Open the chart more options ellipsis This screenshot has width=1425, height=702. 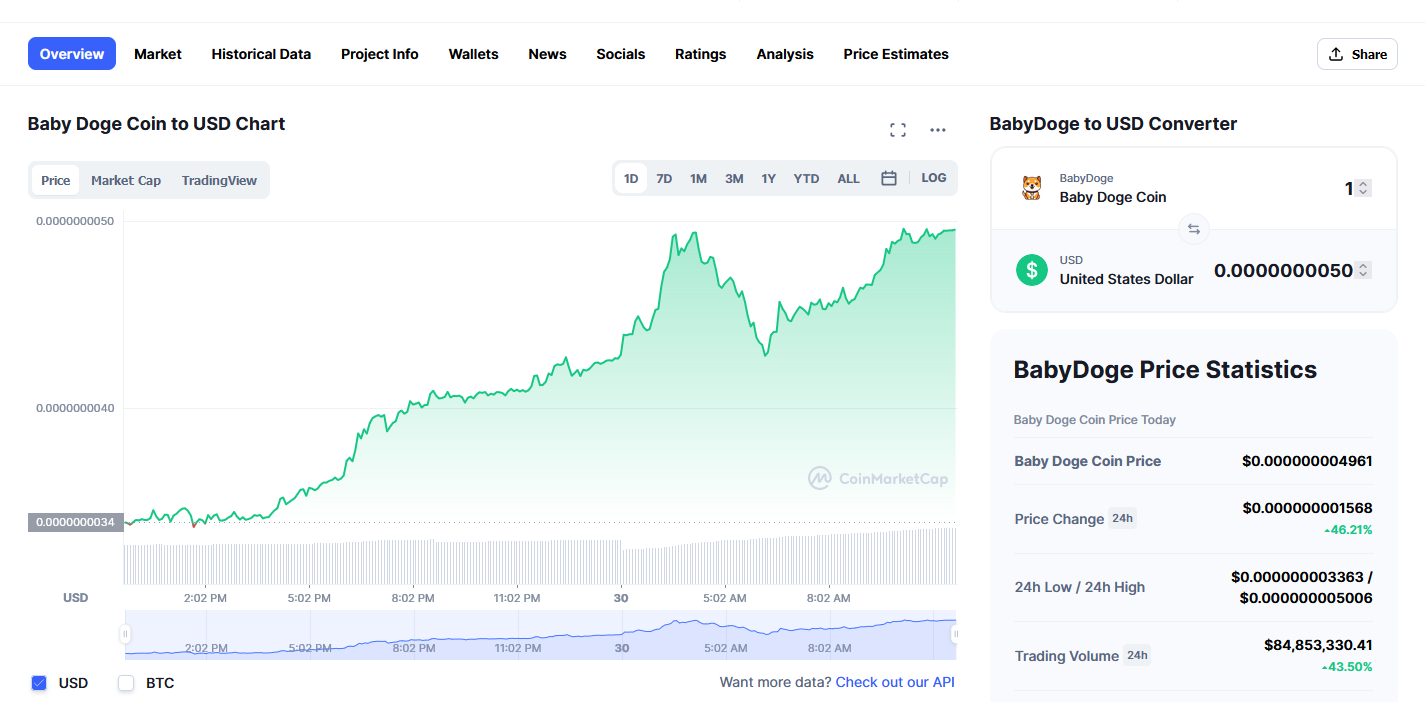coord(938,130)
